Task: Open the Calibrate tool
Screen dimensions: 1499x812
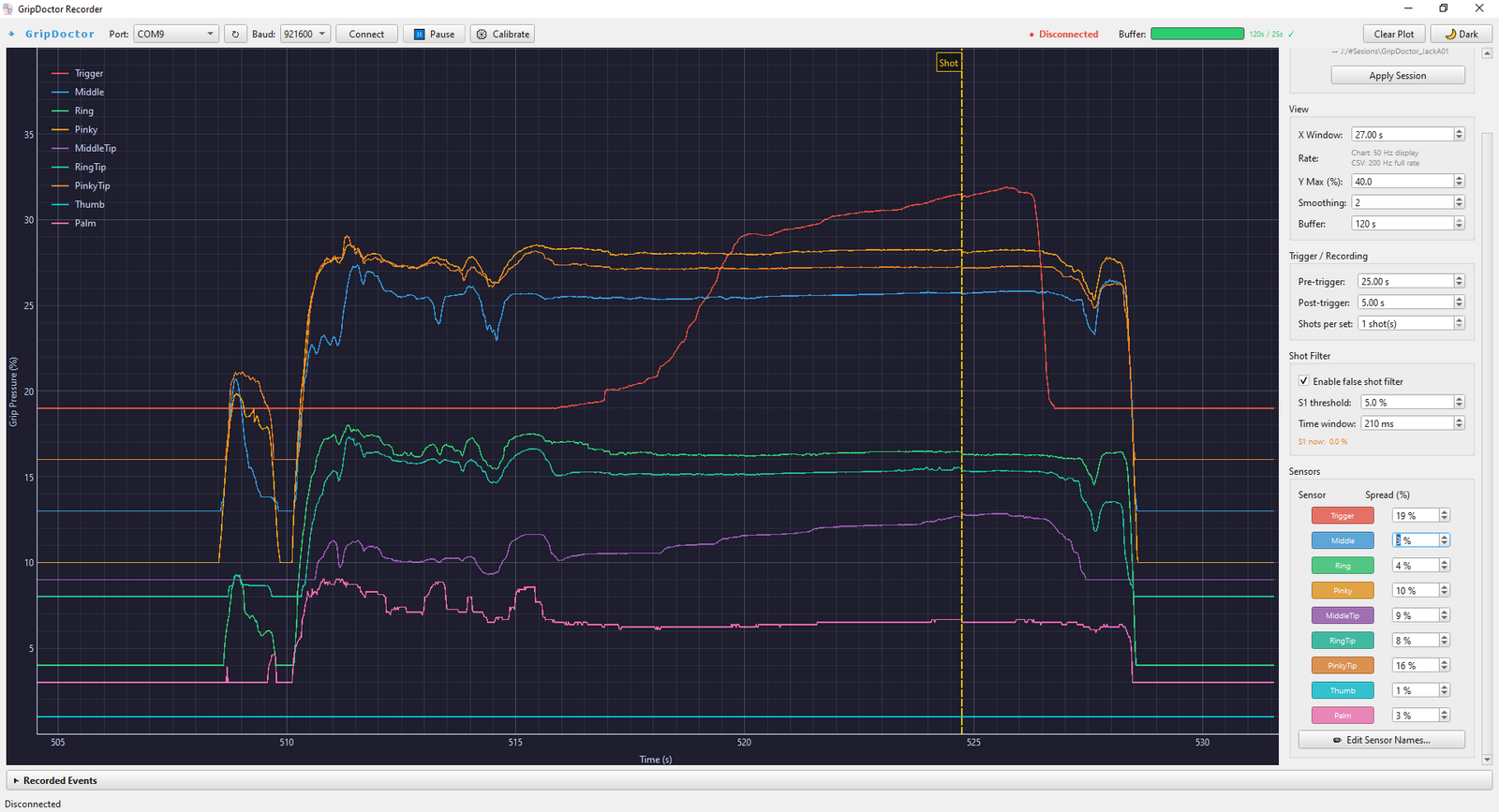Action: point(503,34)
